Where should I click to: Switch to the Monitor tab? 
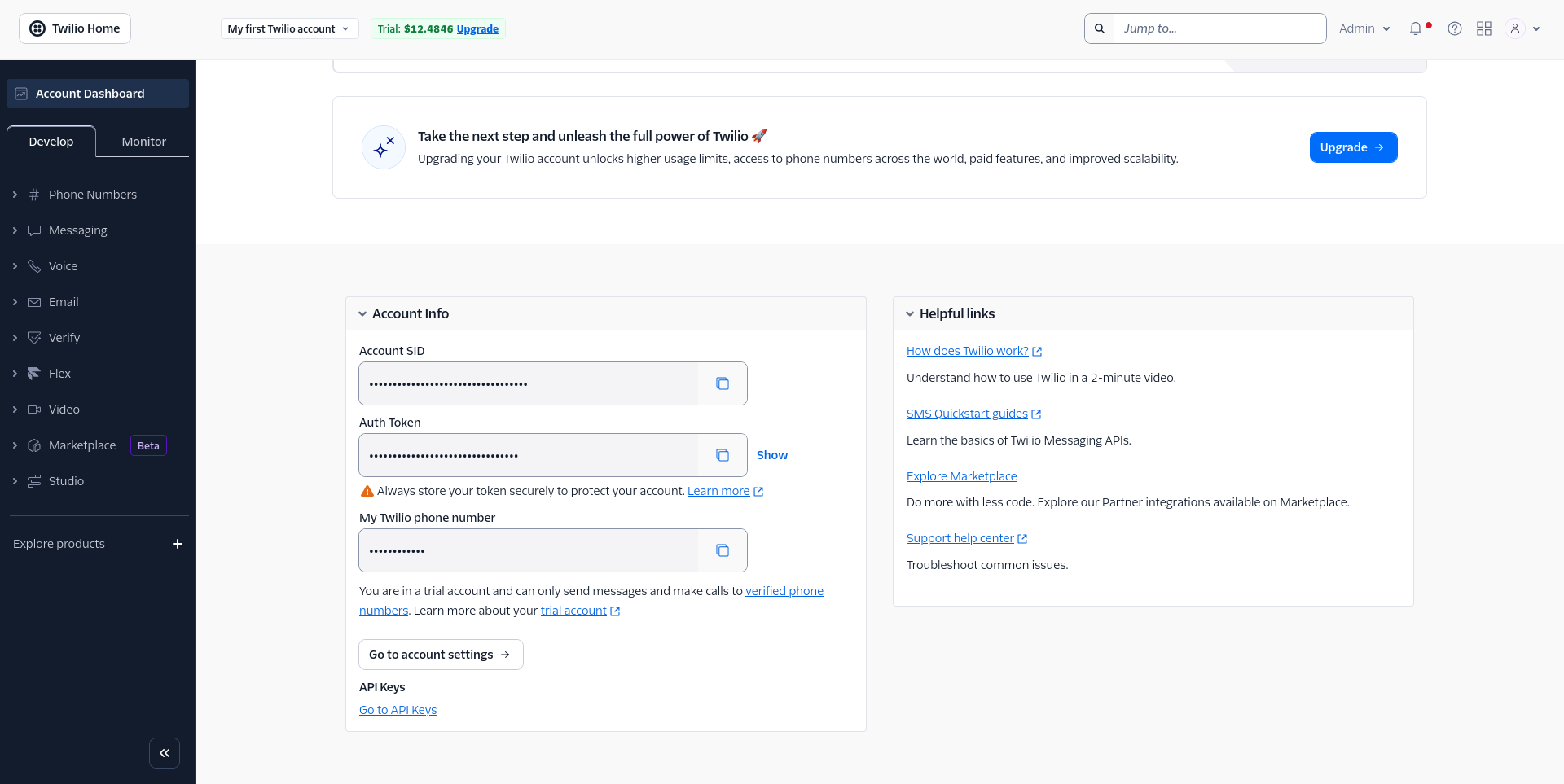[143, 141]
